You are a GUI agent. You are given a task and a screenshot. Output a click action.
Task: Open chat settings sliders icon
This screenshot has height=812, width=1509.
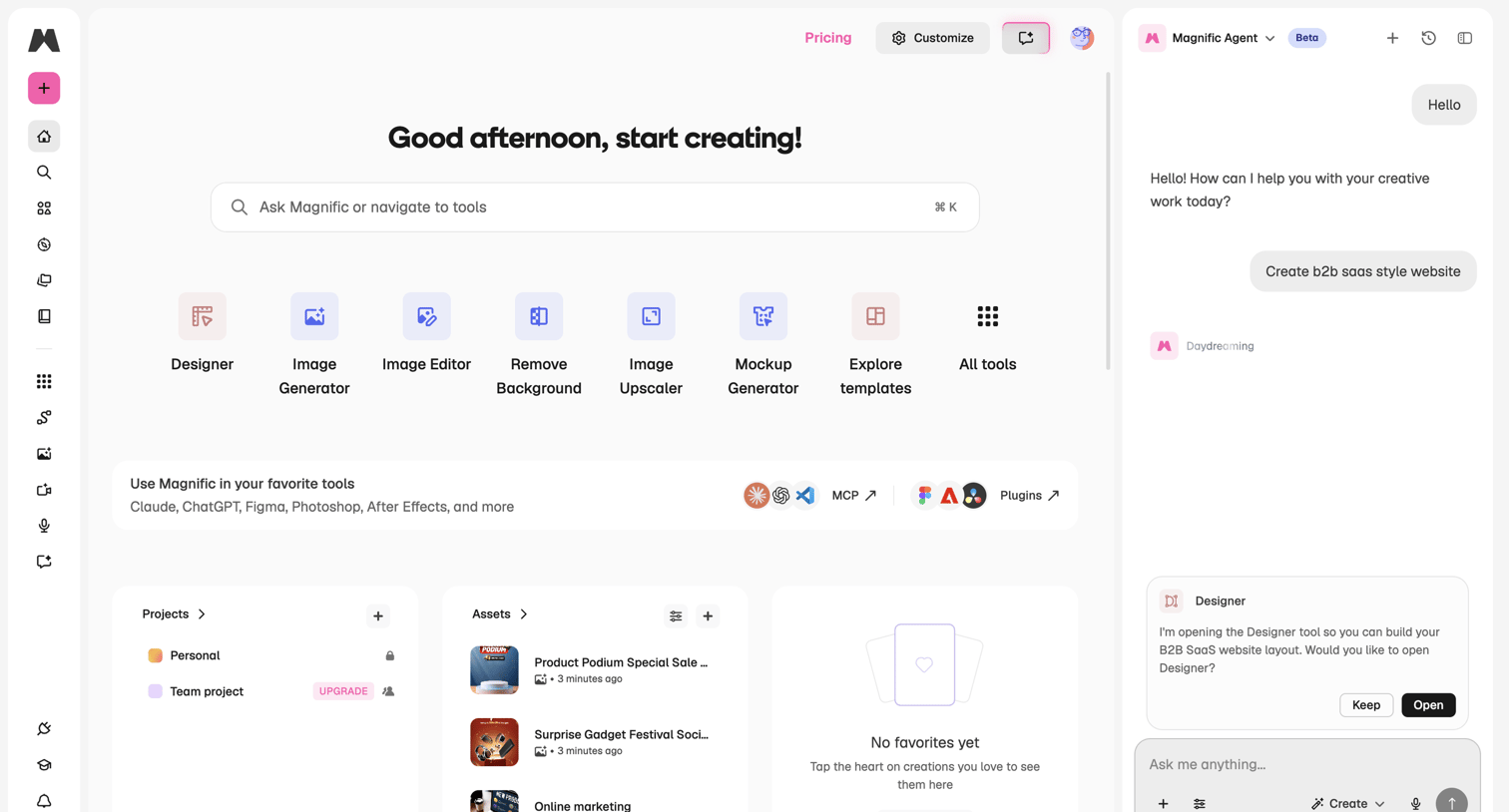click(x=1200, y=803)
